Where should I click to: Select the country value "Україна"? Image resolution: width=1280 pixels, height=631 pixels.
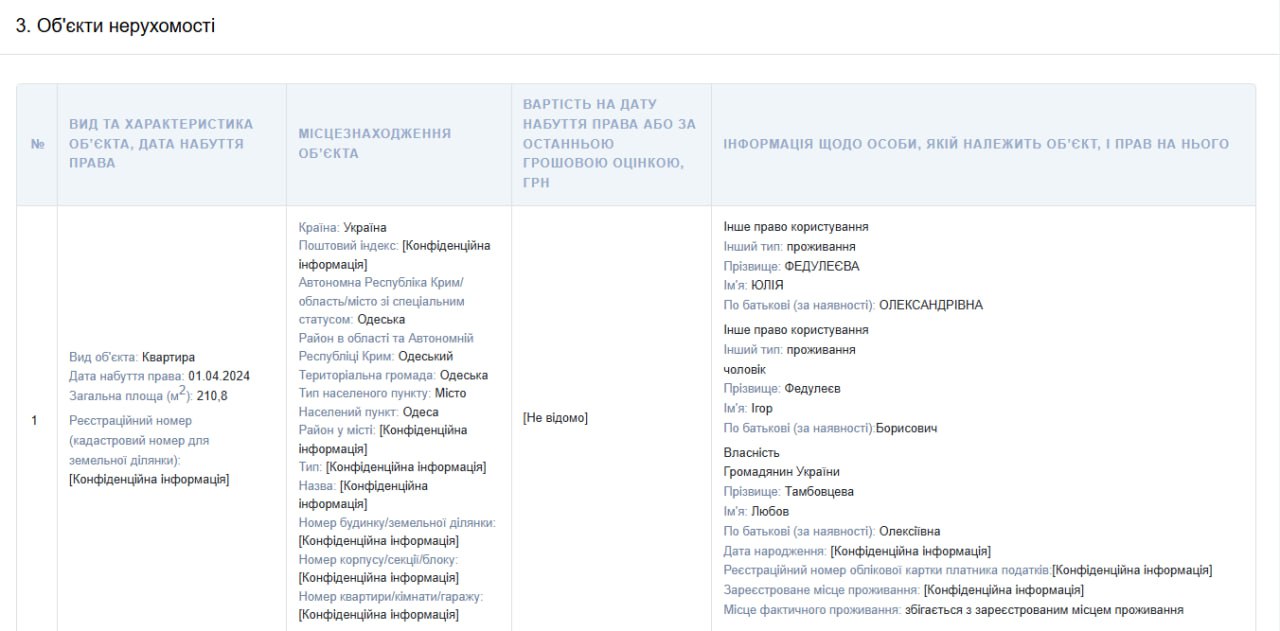364,228
